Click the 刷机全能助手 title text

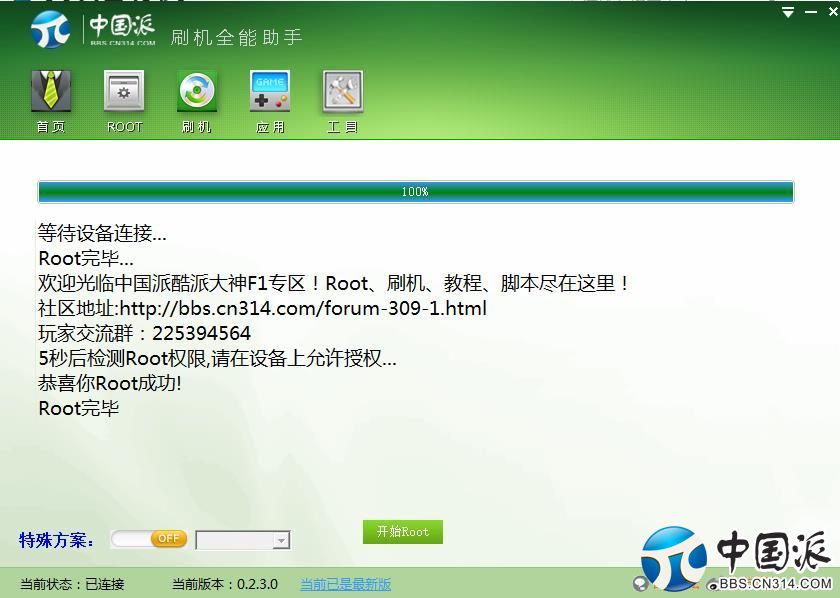click(237, 37)
